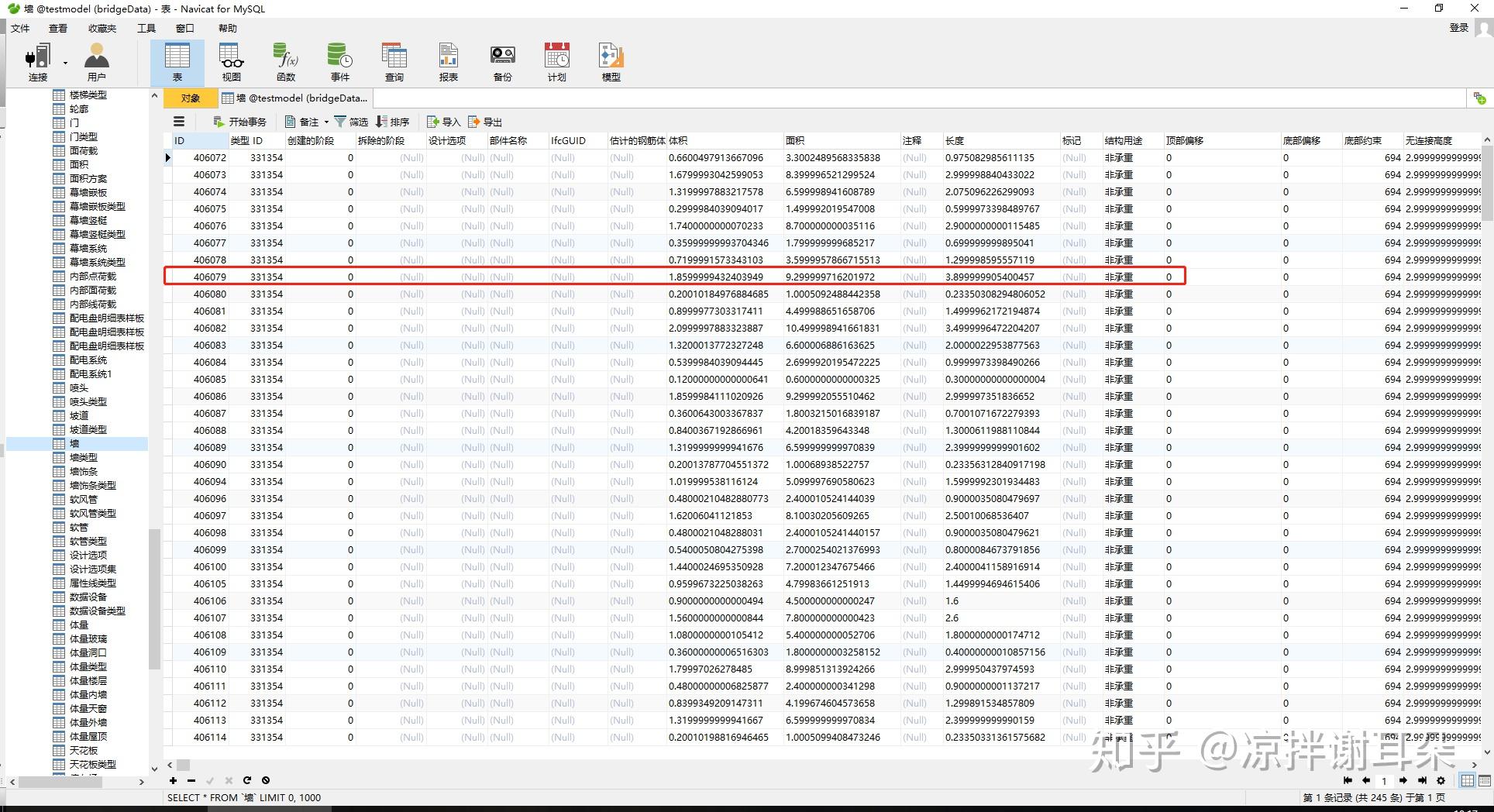Image resolution: width=1494 pixels, height=812 pixels.
Task: Click the add-tab icon at top right
Action: (1480, 98)
